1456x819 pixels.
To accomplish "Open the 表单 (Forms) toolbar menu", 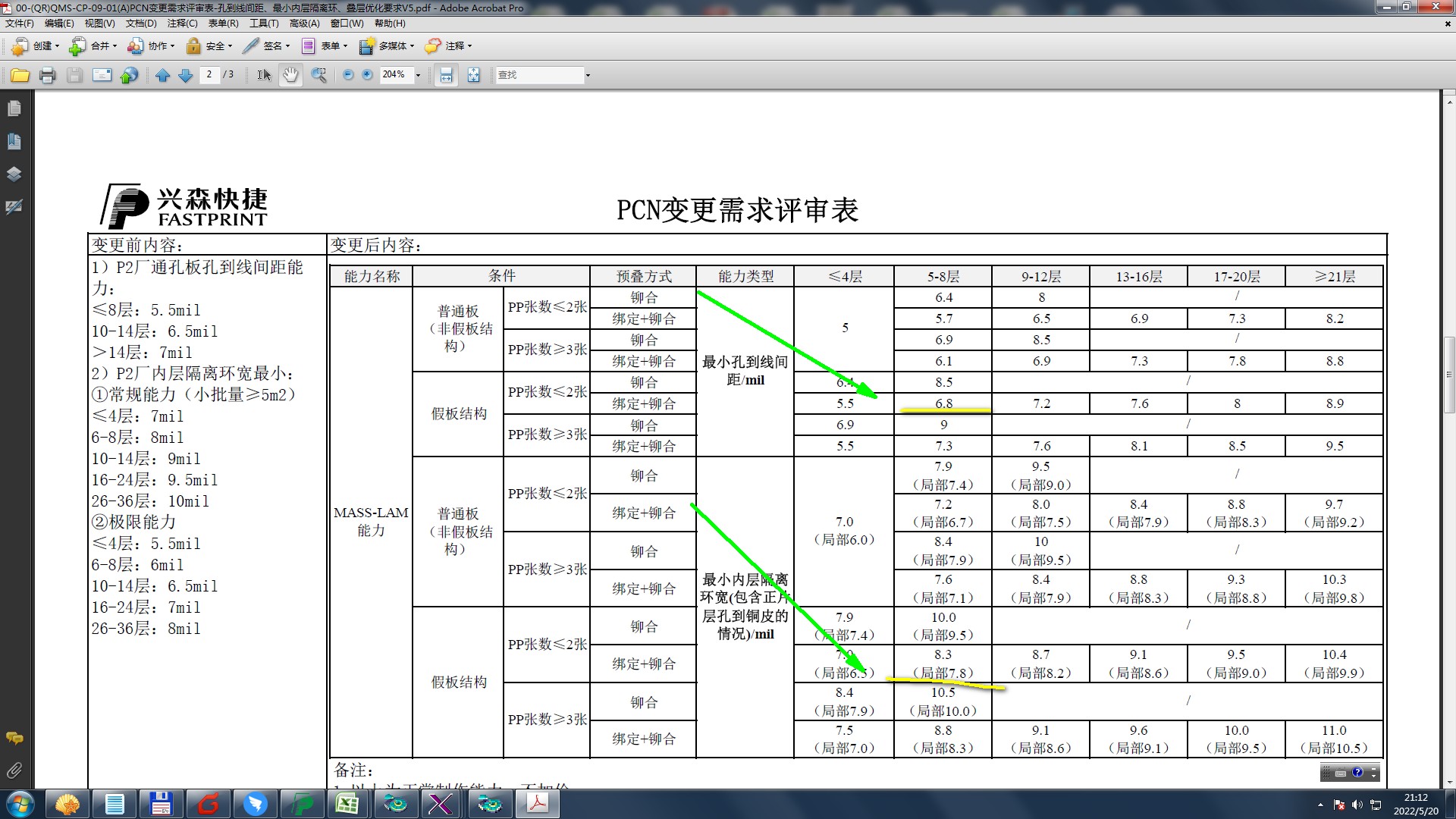I will (x=324, y=46).
